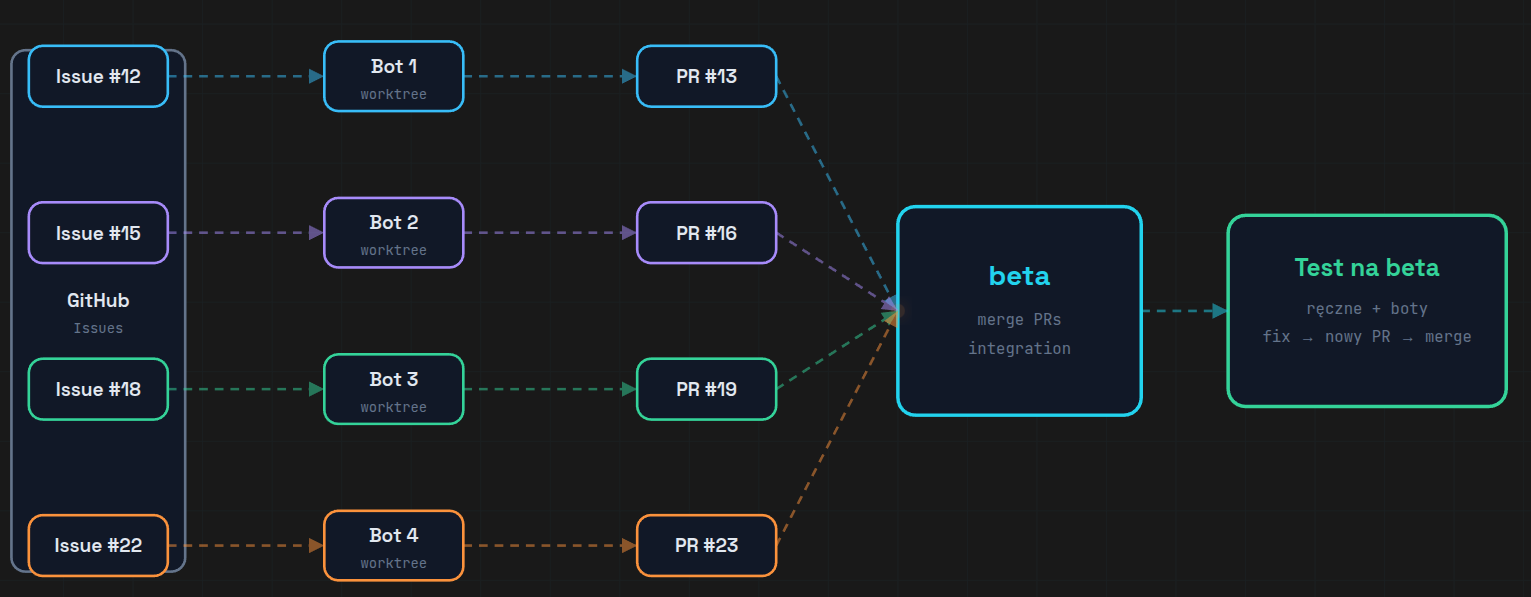Viewport: 1531px width, 597px height.
Task: Click the arrowhead pointing into PR #19
Action: click(629, 389)
